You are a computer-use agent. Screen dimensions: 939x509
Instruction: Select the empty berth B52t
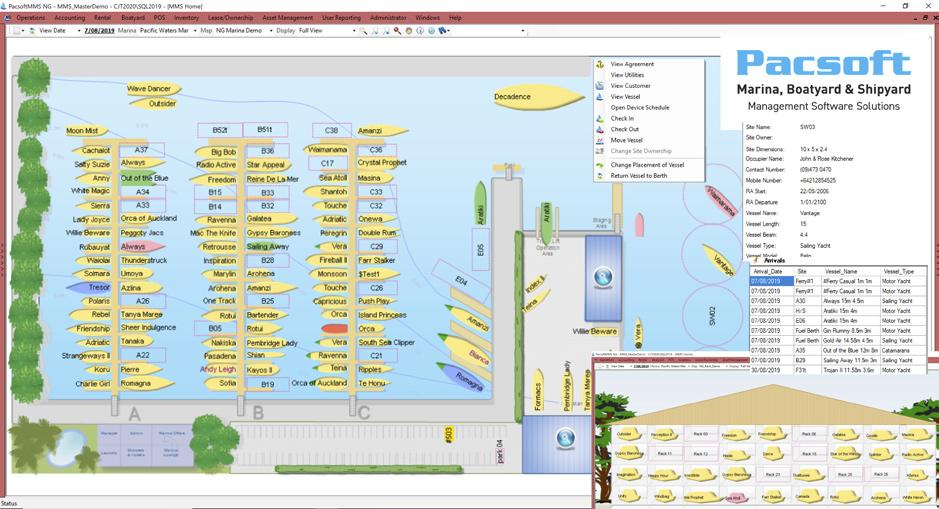220,129
